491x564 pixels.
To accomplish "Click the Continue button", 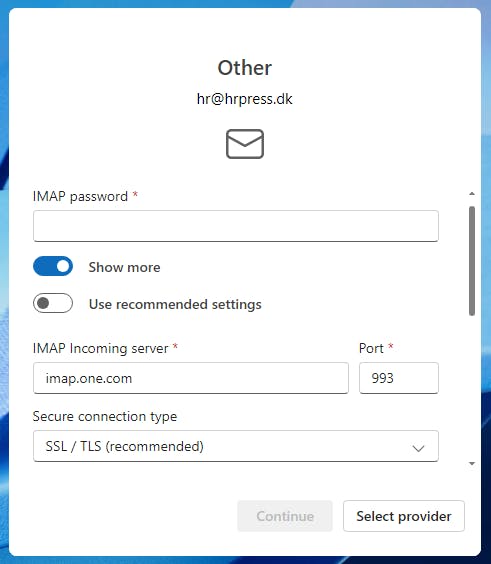I will tap(285, 516).
